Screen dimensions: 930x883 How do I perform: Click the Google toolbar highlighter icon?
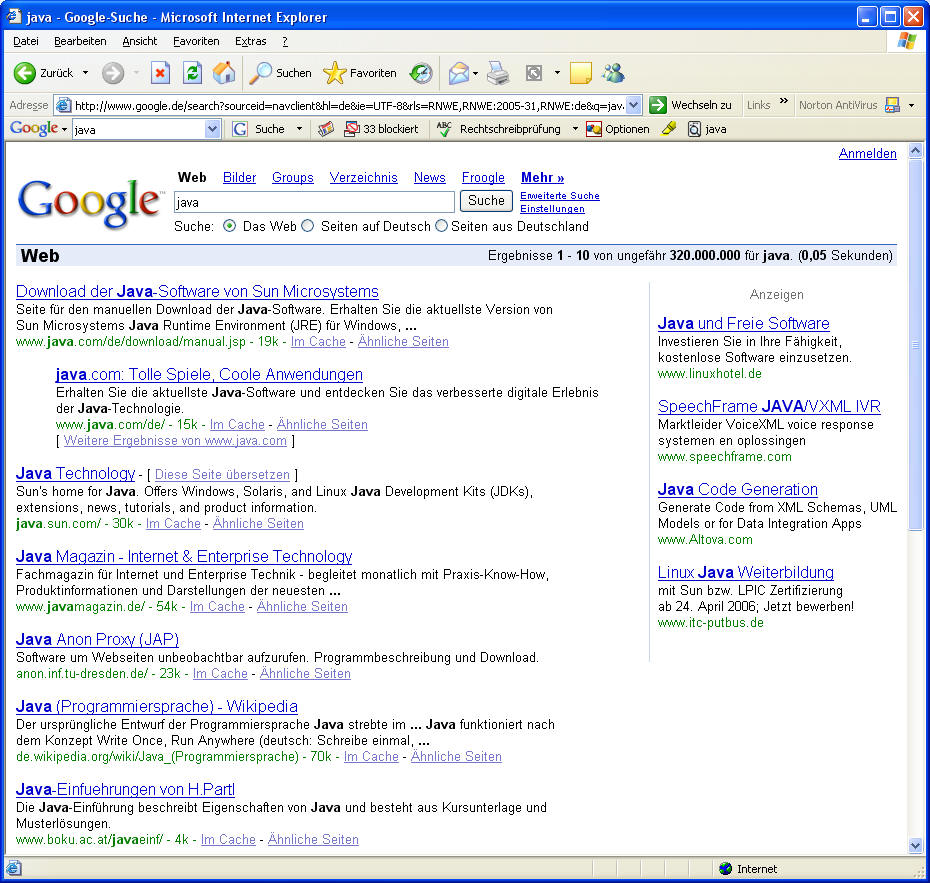pos(670,129)
